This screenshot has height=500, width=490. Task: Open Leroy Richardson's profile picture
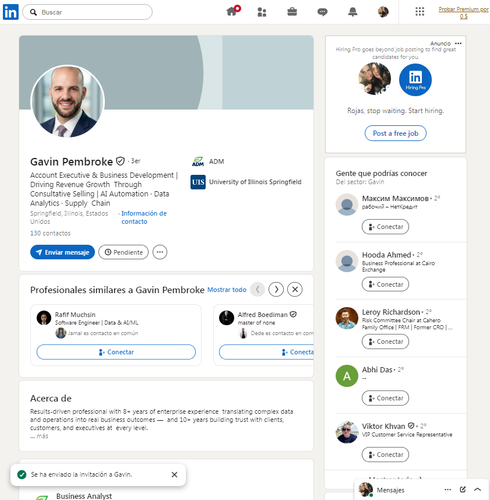click(347, 318)
